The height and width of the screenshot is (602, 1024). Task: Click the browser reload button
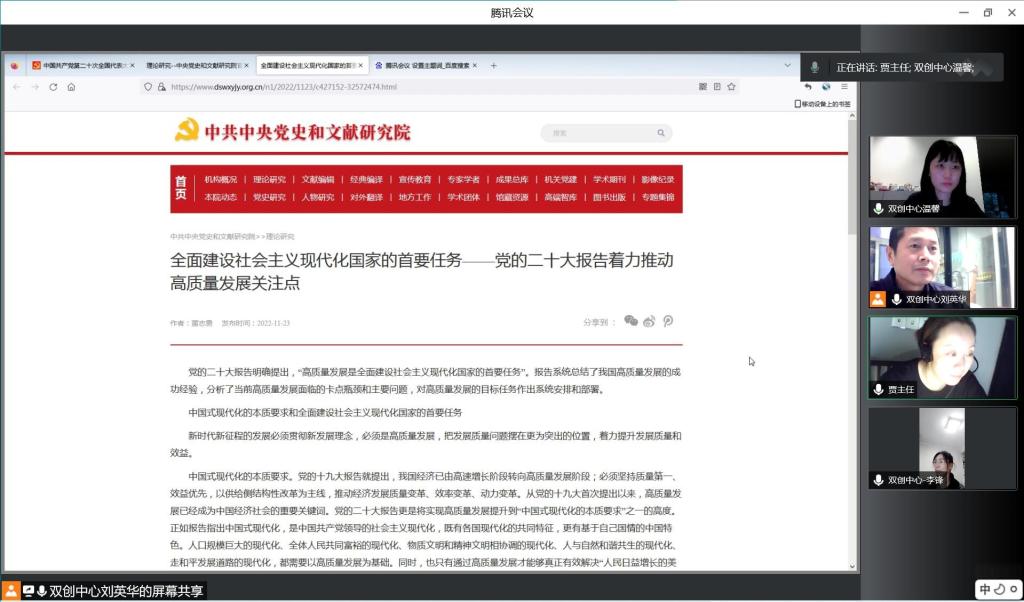53,87
